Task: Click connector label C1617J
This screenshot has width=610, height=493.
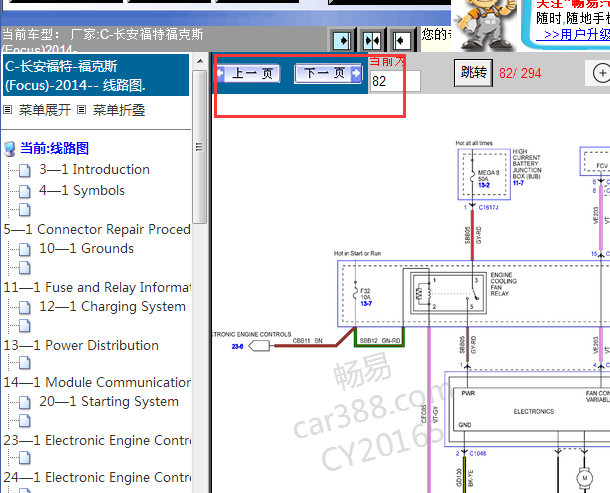Action: [x=488, y=207]
